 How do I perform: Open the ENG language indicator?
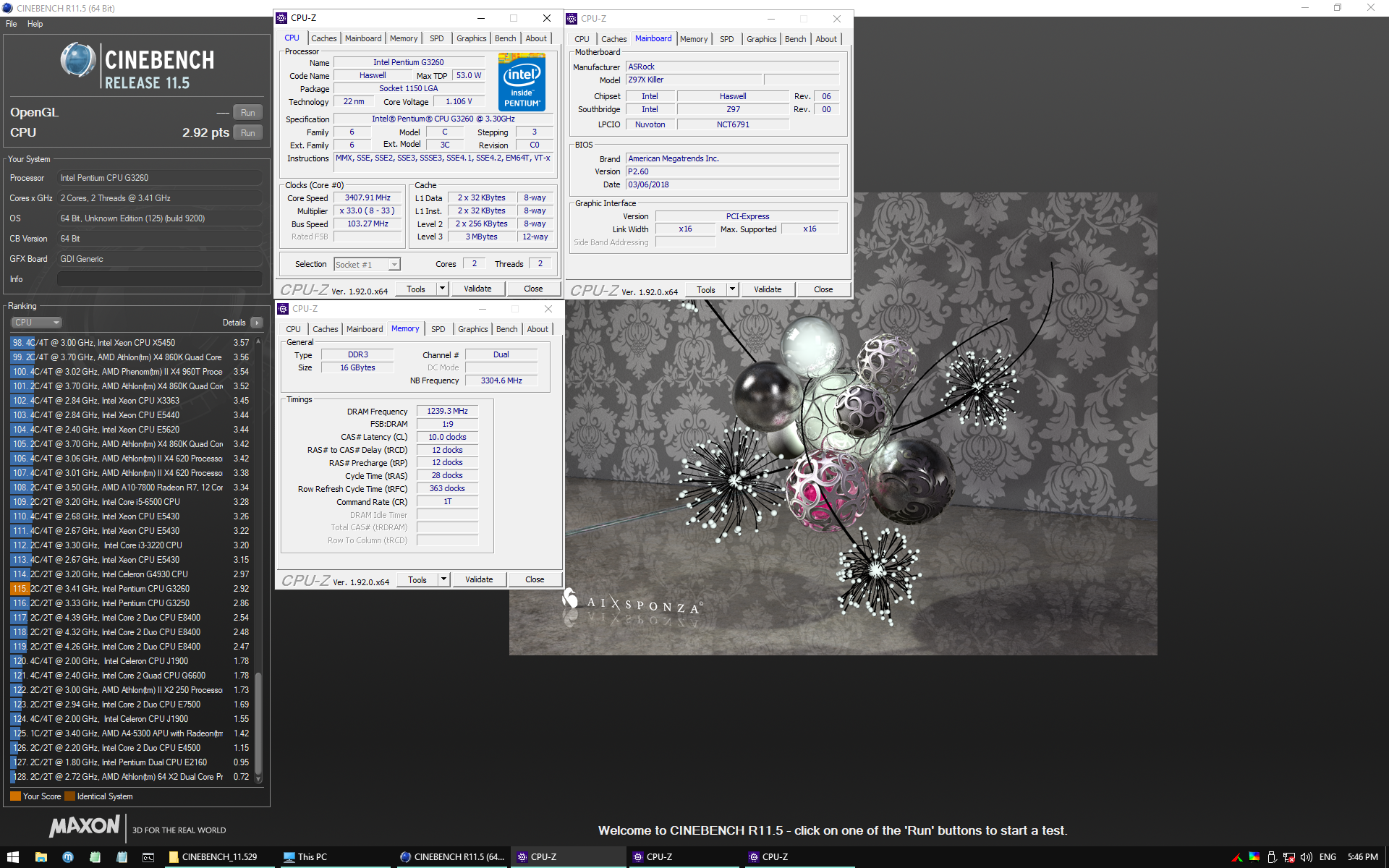point(1328,857)
